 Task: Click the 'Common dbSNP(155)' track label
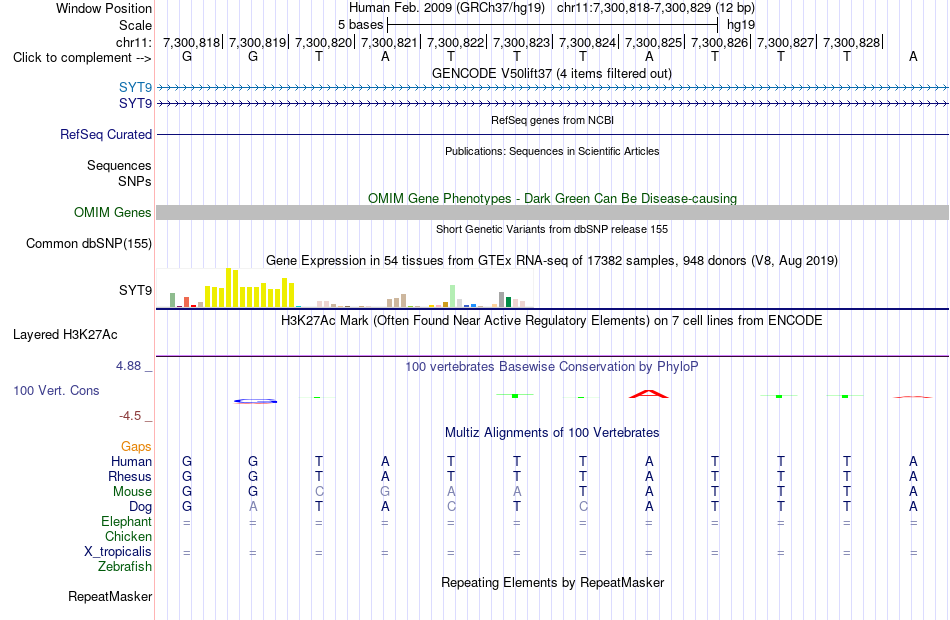point(88,244)
